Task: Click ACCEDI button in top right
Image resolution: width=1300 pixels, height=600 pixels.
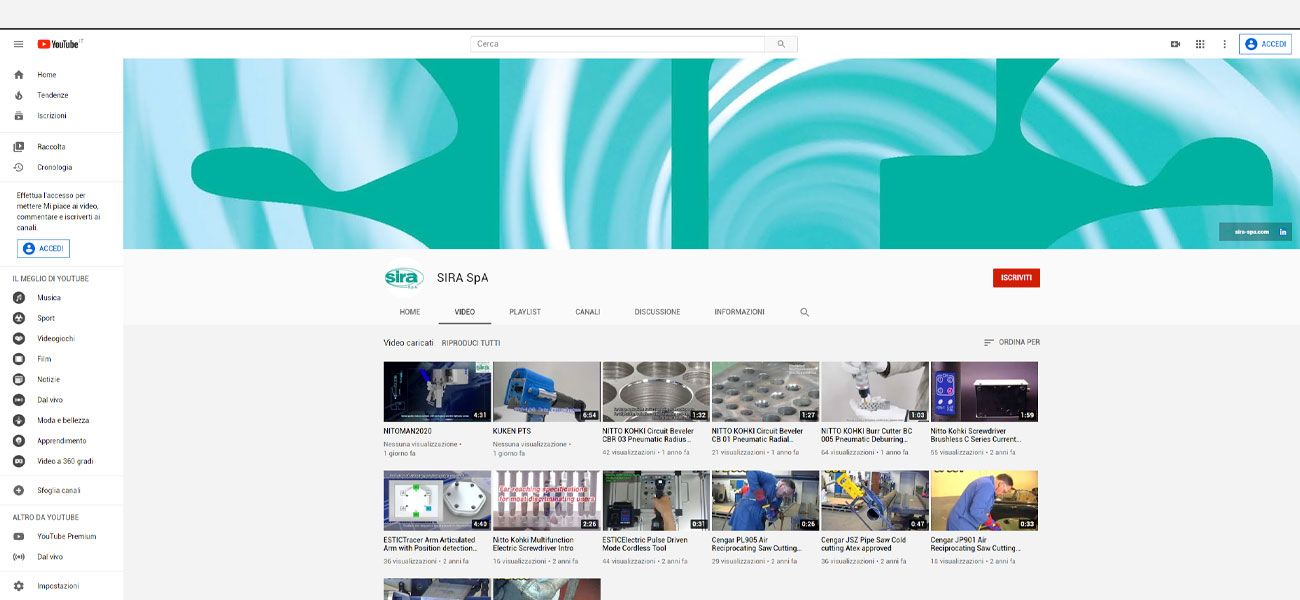Action: tap(1265, 44)
